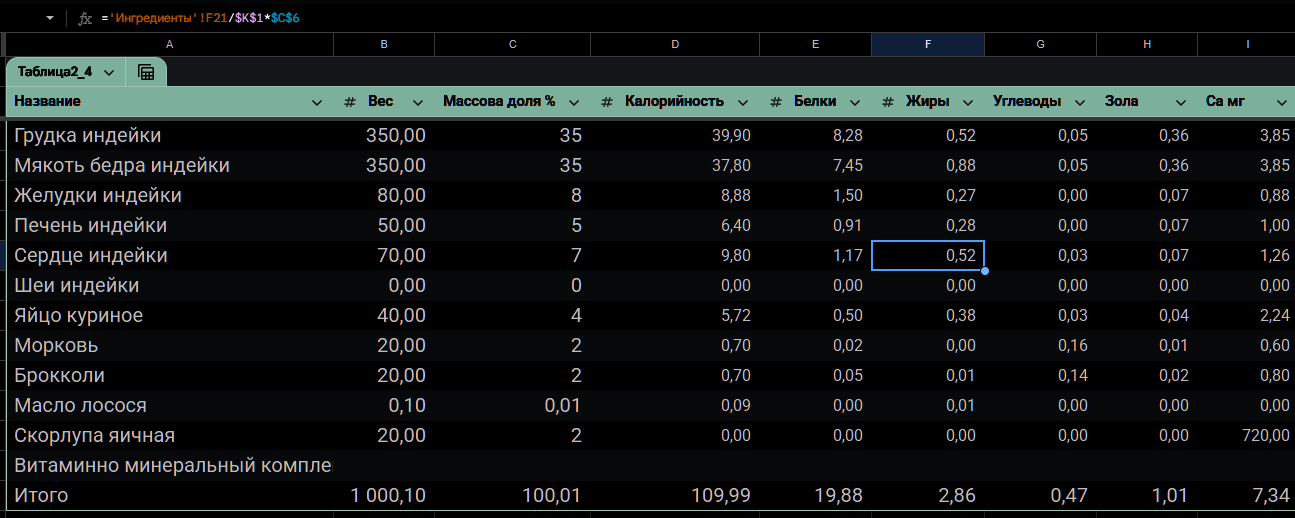This screenshot has height=518, width=1295.
Task: Select the Брокколи cell
Action: [169, 375]
